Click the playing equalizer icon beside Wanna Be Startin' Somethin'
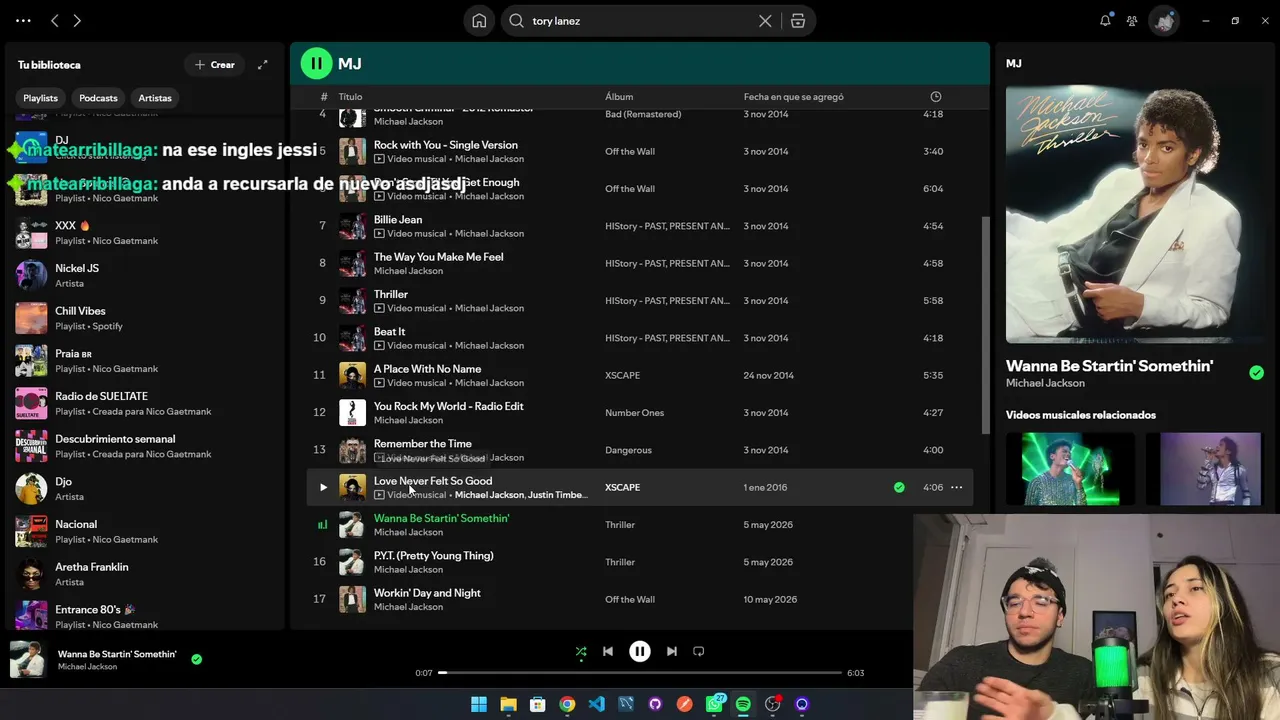This screenshot has width=1280, height=720. (x=322, y=525)
